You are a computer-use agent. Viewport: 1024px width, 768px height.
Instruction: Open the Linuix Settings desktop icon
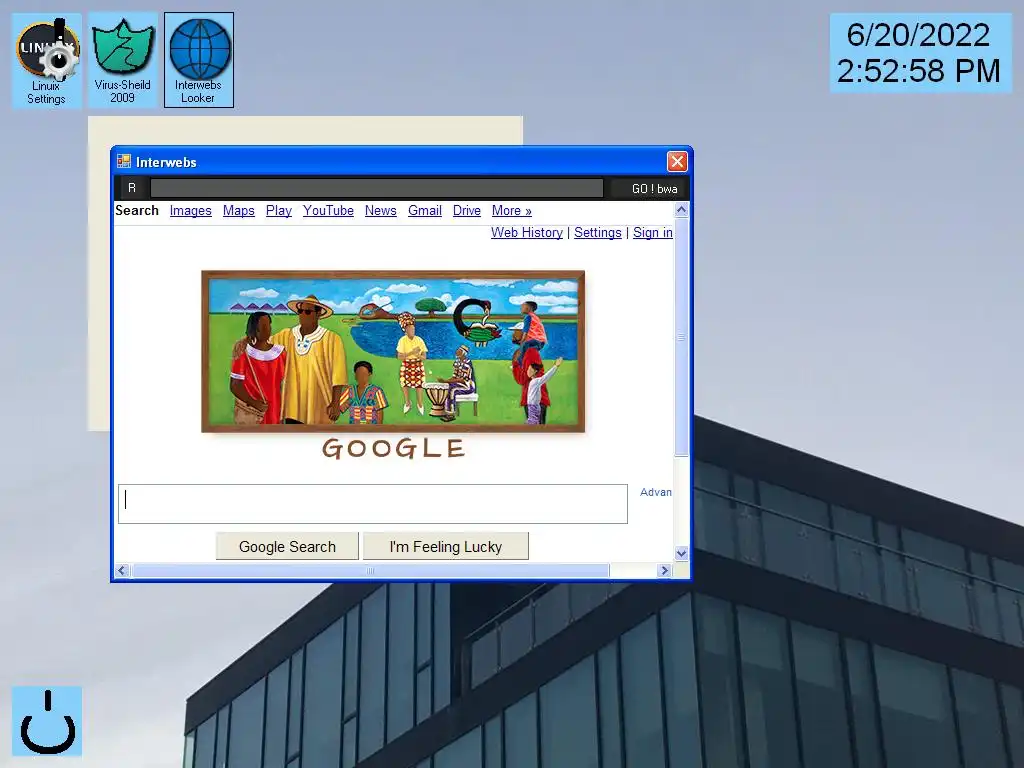point(47,60)
